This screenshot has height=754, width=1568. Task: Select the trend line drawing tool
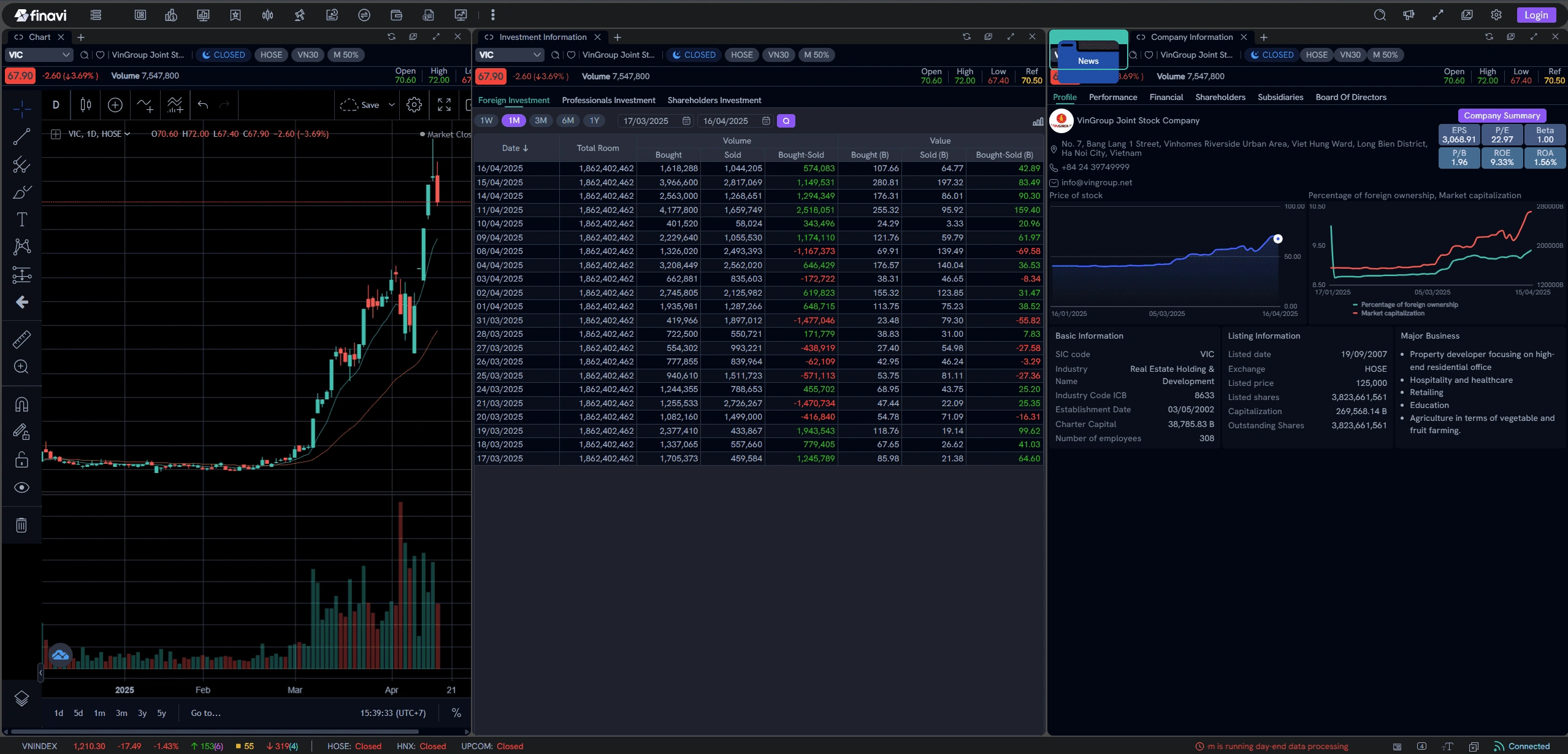tap(21, 137)
